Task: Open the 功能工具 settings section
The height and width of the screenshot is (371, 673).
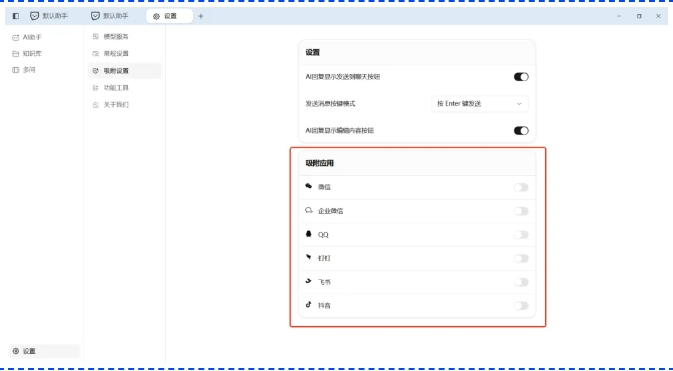Action: [x=124, y=88]
